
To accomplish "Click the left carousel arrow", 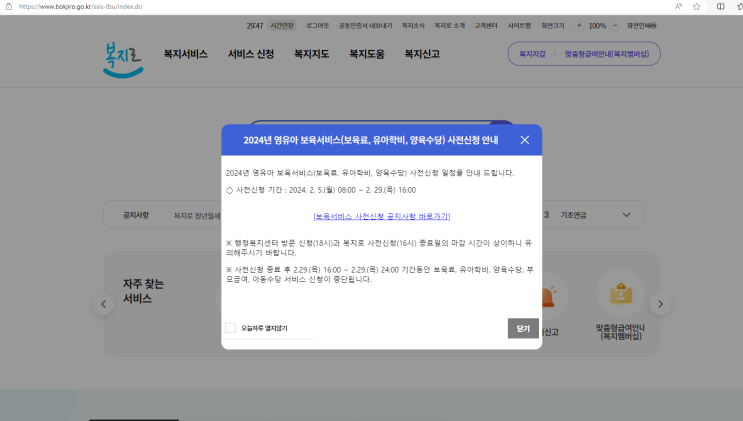I will click(x=102, y=305).
